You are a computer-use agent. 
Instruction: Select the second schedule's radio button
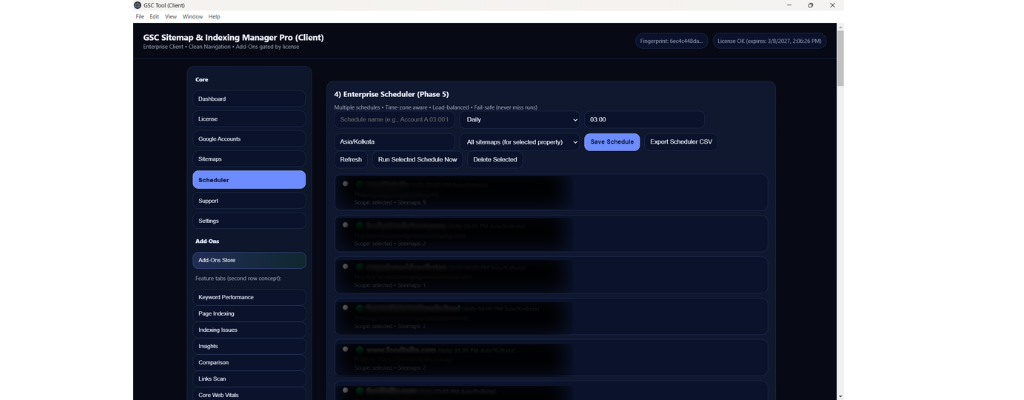(345, 225)
